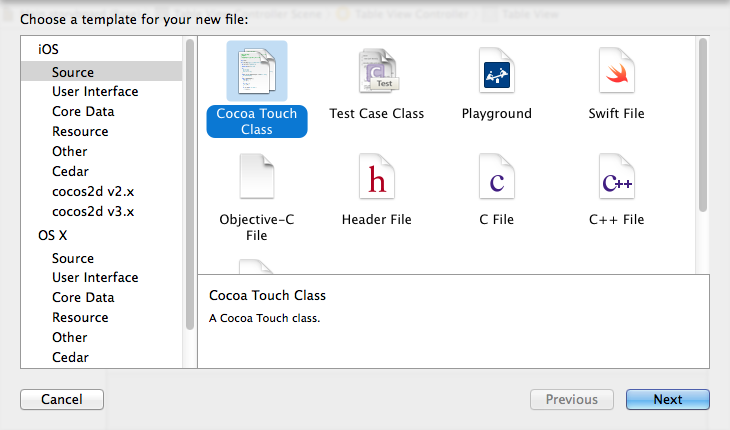Click the OS X section header
Screen dimensions: 730x430
(52, 235)
